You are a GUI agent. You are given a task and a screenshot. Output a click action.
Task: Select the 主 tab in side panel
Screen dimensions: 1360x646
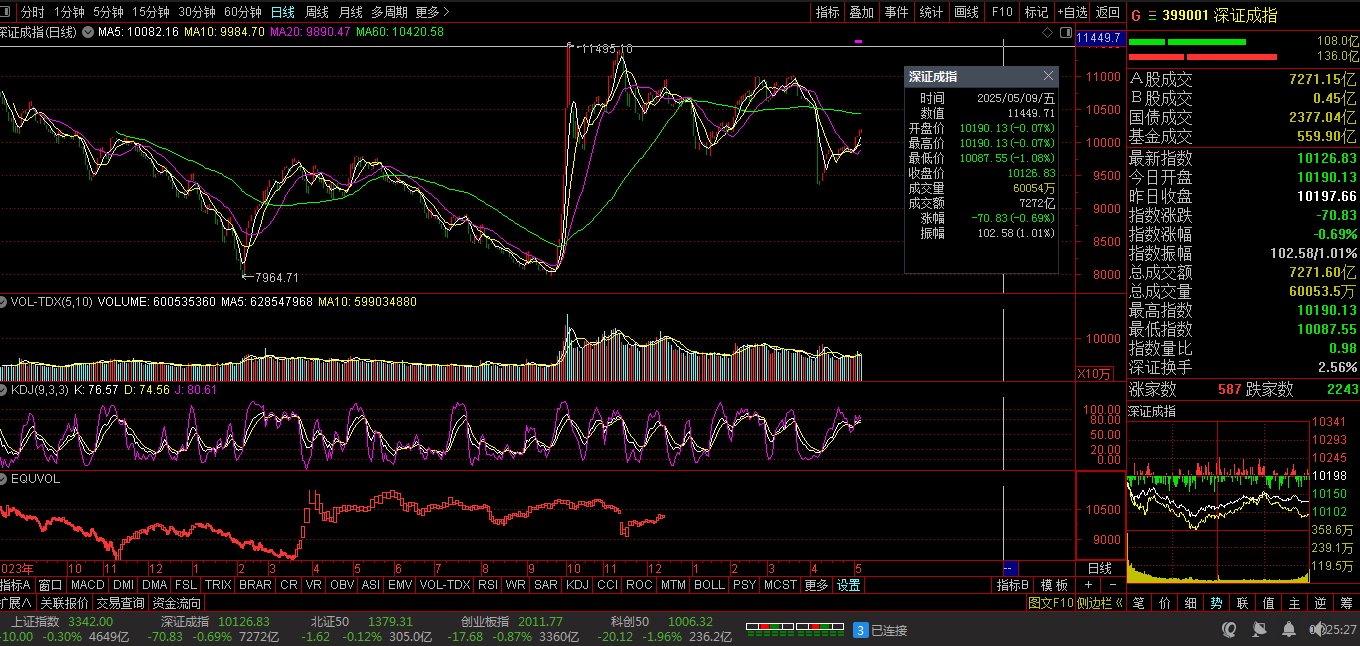1293,603
